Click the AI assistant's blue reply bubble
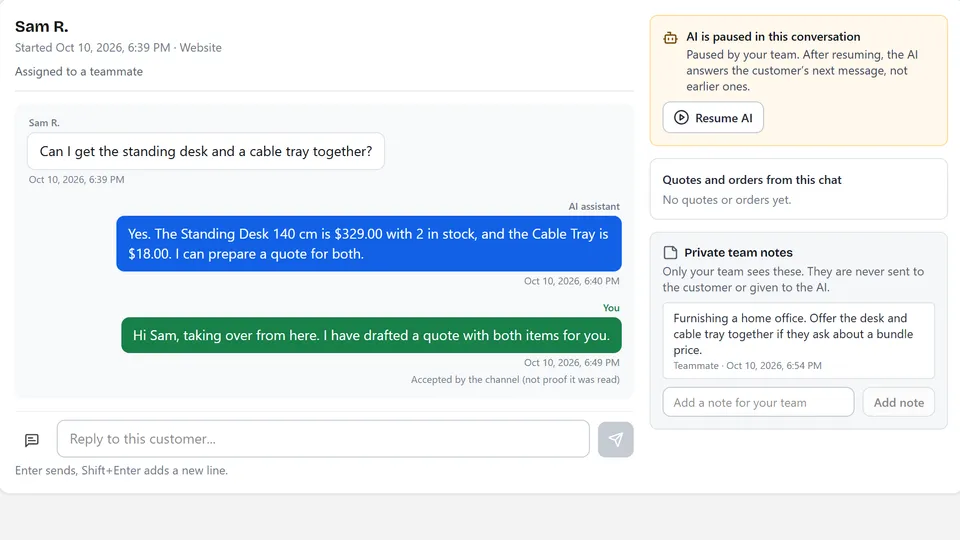Screen dimensions: 960x540 (x=369, y=244)
